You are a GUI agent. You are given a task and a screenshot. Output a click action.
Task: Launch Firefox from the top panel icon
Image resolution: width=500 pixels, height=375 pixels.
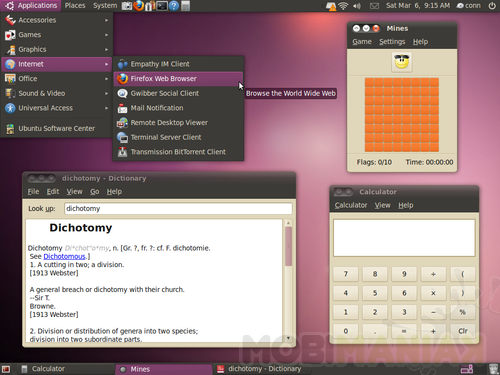tap(139, 6)
